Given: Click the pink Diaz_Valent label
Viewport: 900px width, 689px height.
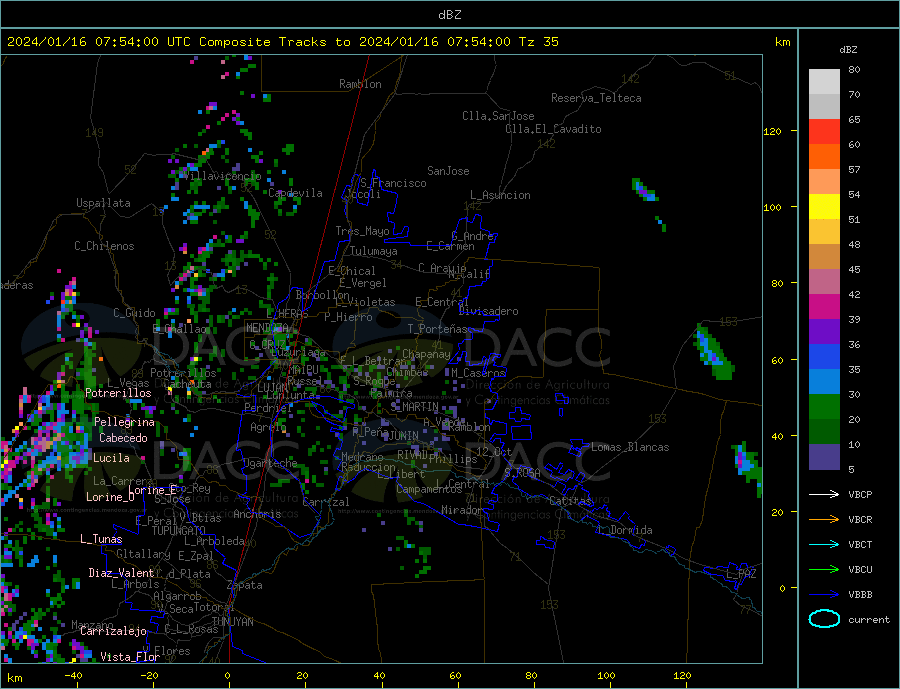Looking at the screenshot, I should (x=121, y=573).
